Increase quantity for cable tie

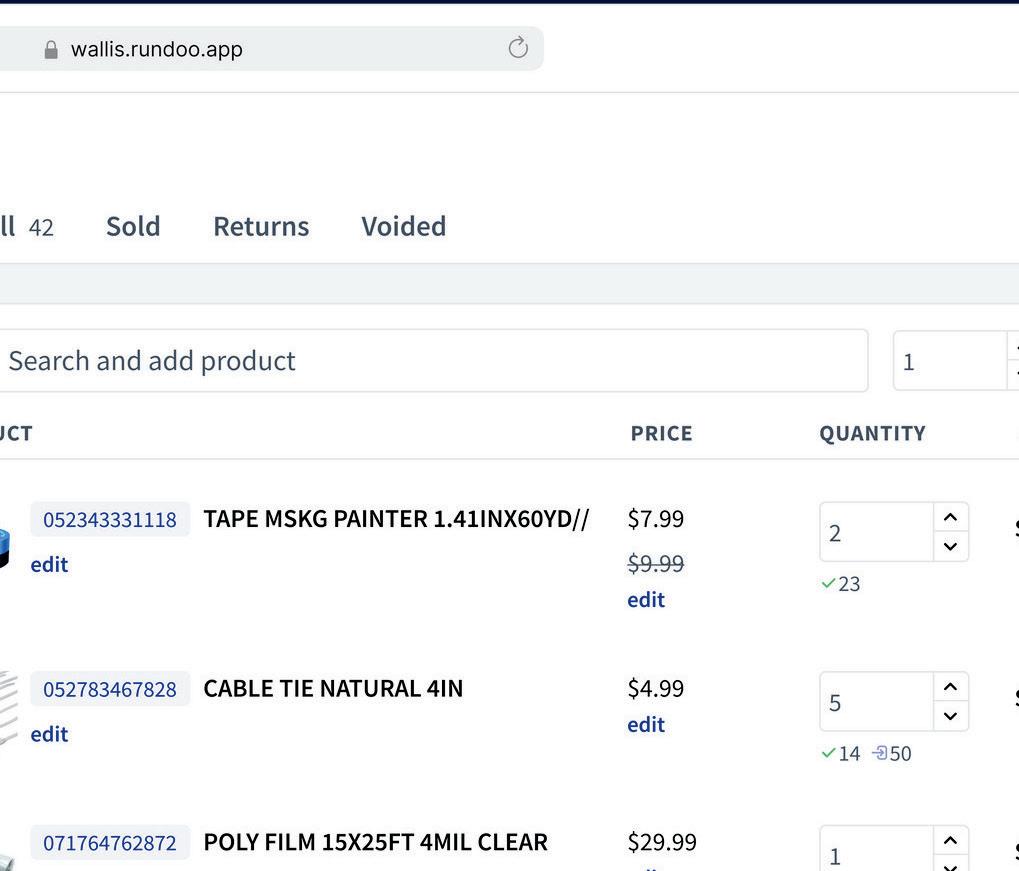pyautogui.click(x=950, y=687)
